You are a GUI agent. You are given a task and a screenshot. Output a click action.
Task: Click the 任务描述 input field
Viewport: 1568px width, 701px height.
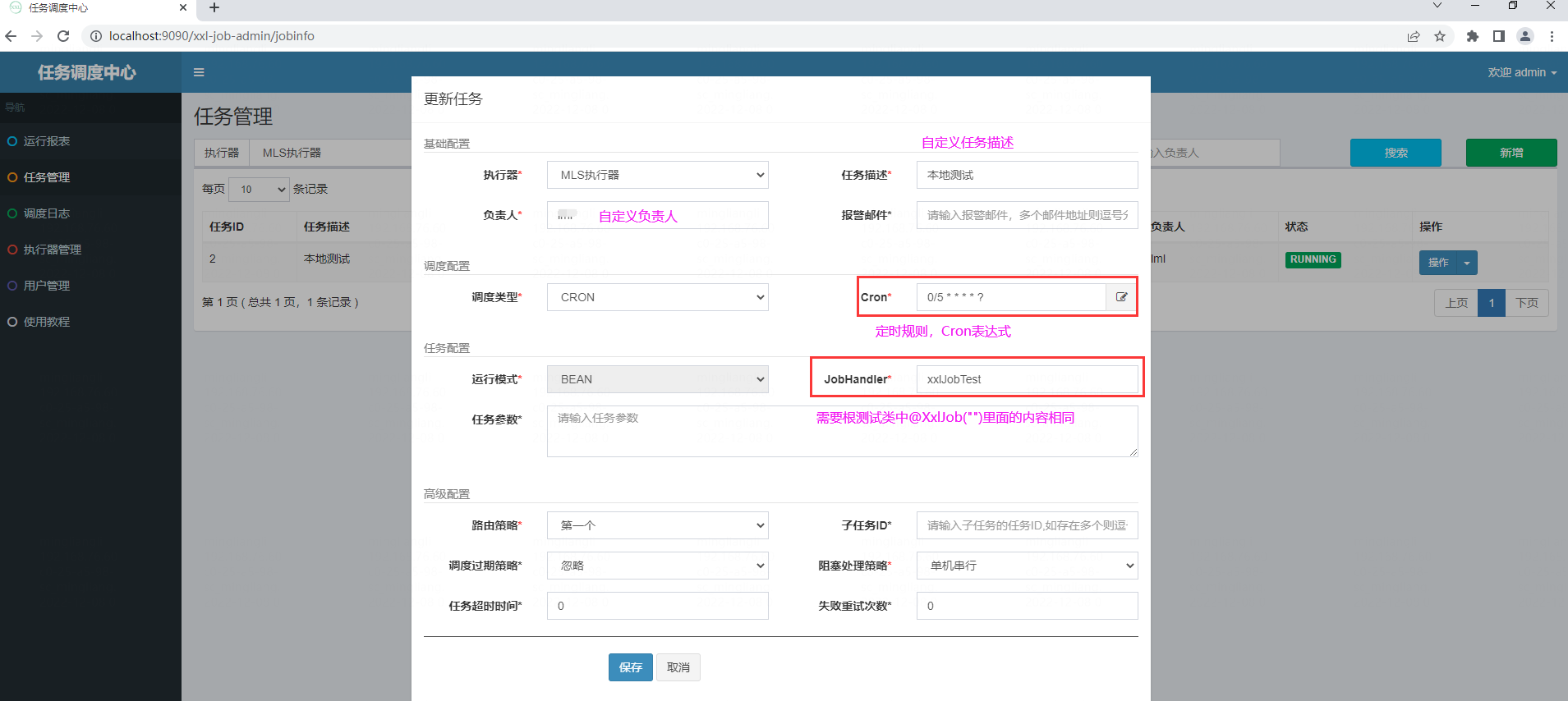(x=1028, y=175)
